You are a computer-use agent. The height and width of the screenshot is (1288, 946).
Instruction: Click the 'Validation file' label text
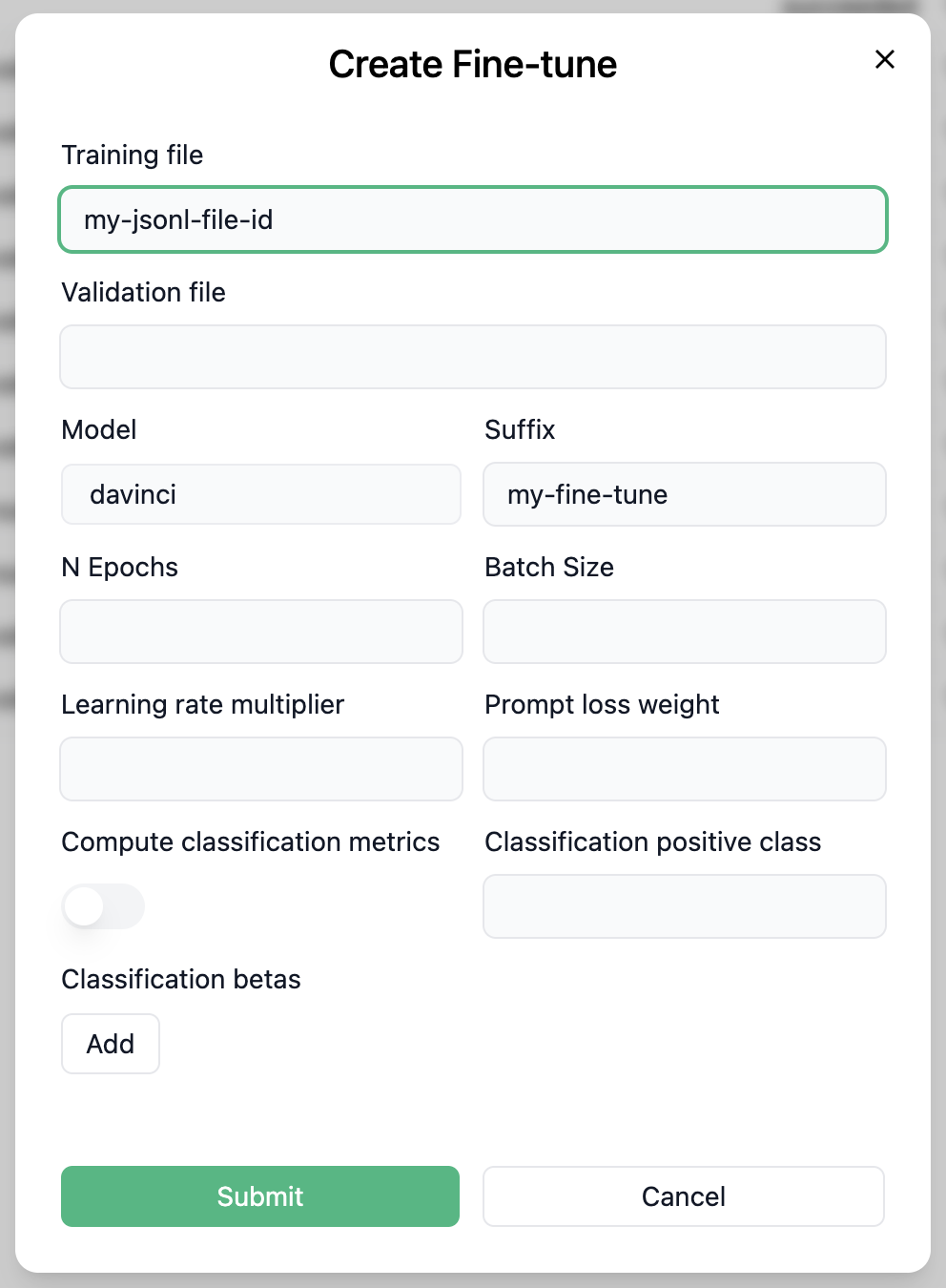[x=143, y=293]
